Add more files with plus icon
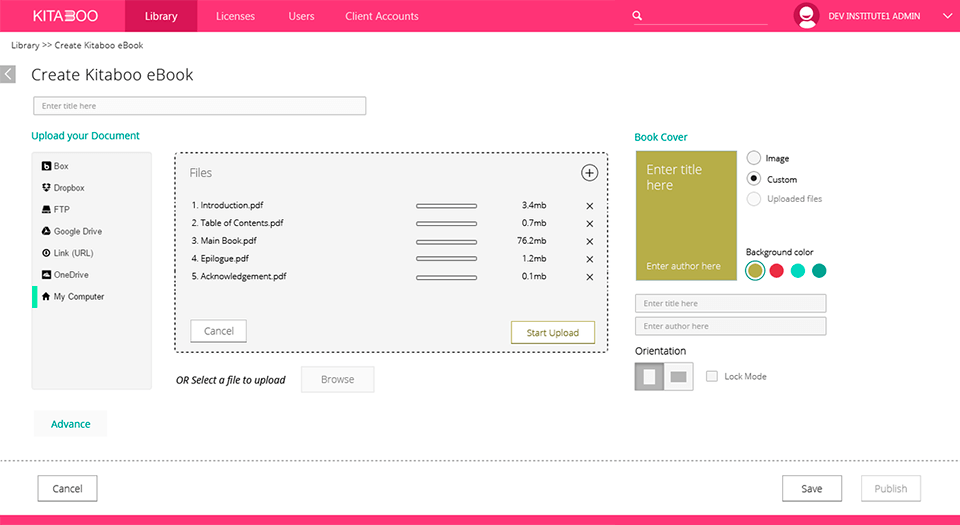This screenshot has height=525, width=960. click(589, 173)
